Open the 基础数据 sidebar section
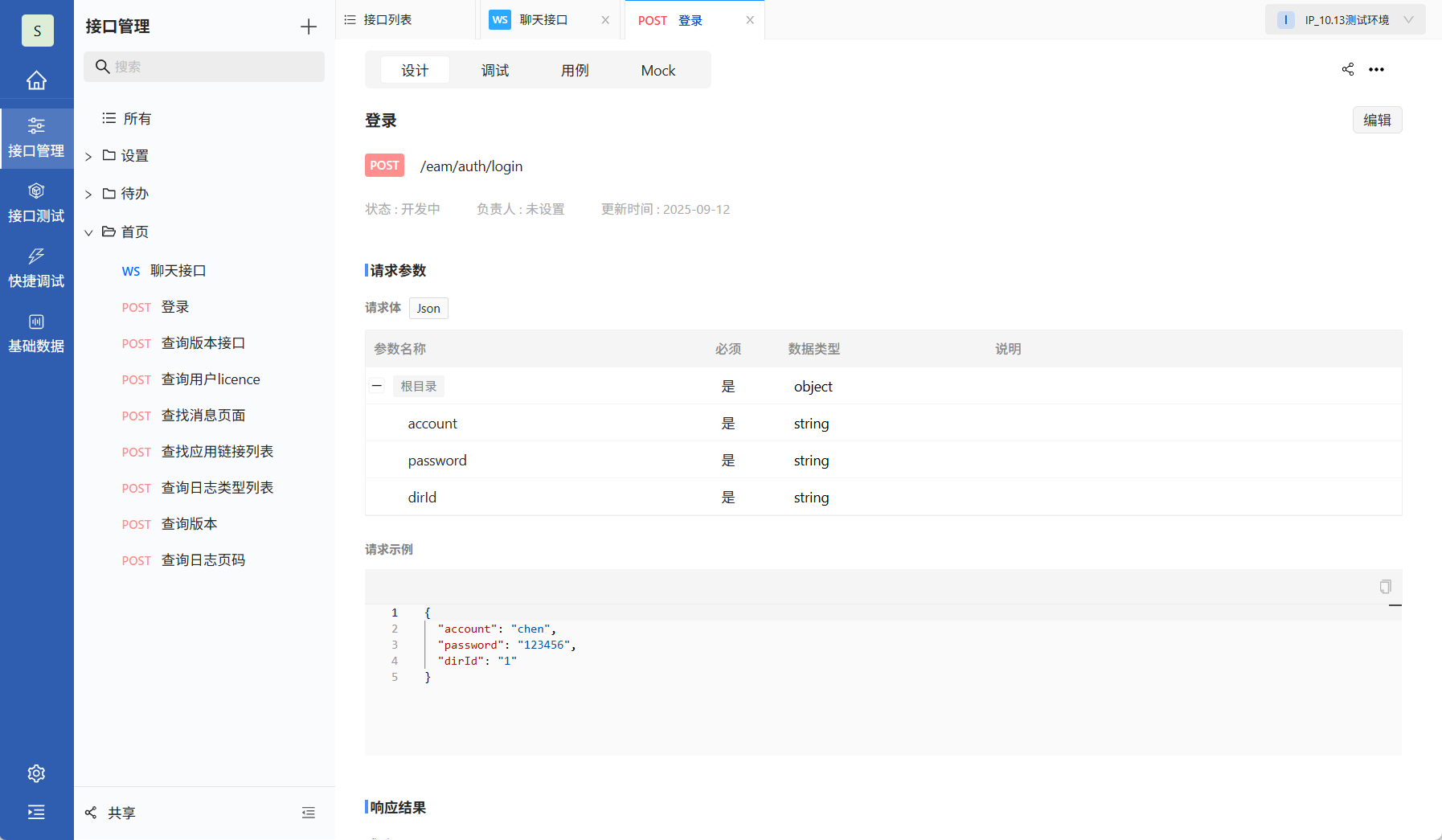This screenshot has width=1442, height=840. pyautogui.click(x=36, y=334)
